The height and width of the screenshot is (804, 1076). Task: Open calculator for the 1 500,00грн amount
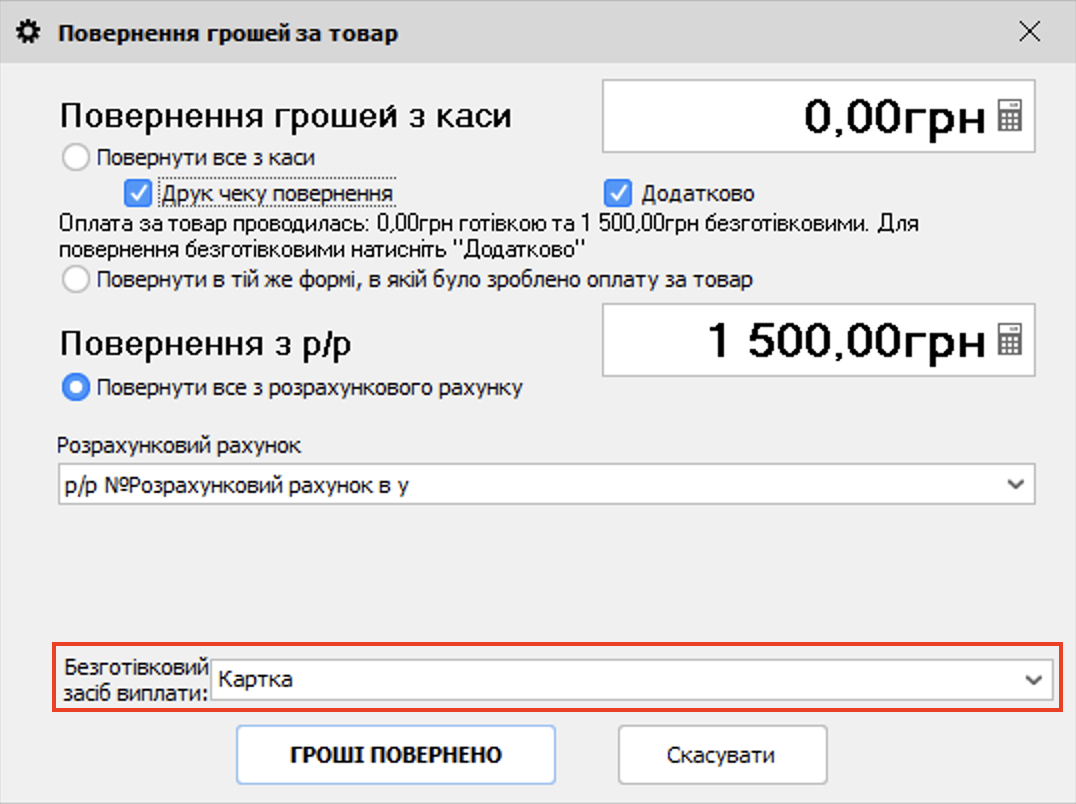point(1010,341)
